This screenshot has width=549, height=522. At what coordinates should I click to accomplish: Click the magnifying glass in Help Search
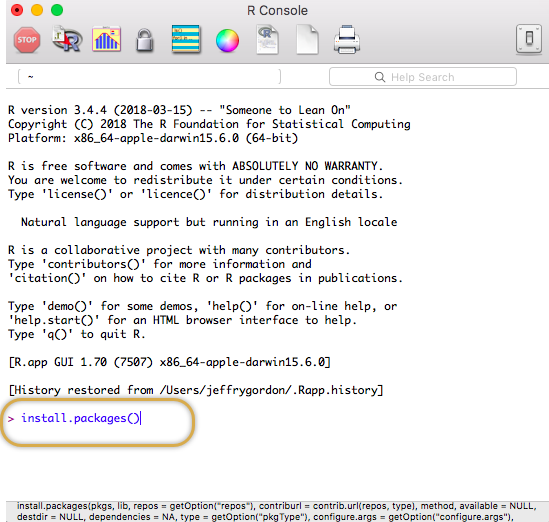[380, 77]
